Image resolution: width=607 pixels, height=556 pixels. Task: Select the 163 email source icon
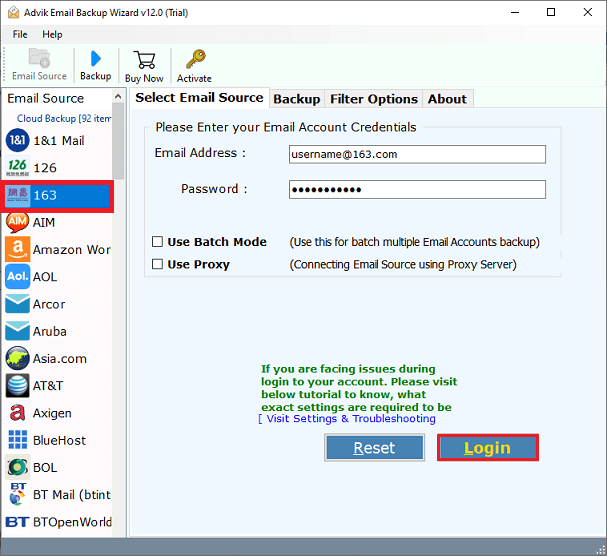(17, 195)
